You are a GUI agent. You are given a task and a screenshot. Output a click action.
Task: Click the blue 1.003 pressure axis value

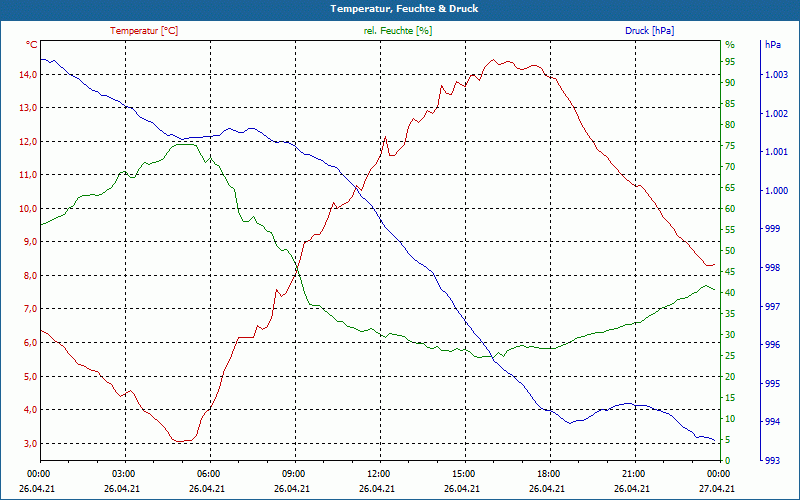[777, 75]
